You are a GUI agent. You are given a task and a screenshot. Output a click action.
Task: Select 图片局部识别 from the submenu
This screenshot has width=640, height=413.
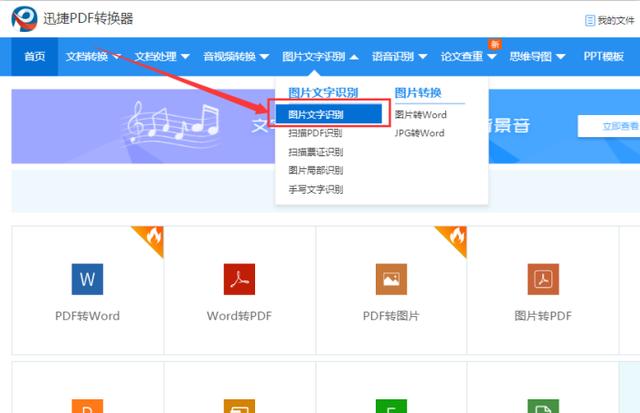[316, 170]
